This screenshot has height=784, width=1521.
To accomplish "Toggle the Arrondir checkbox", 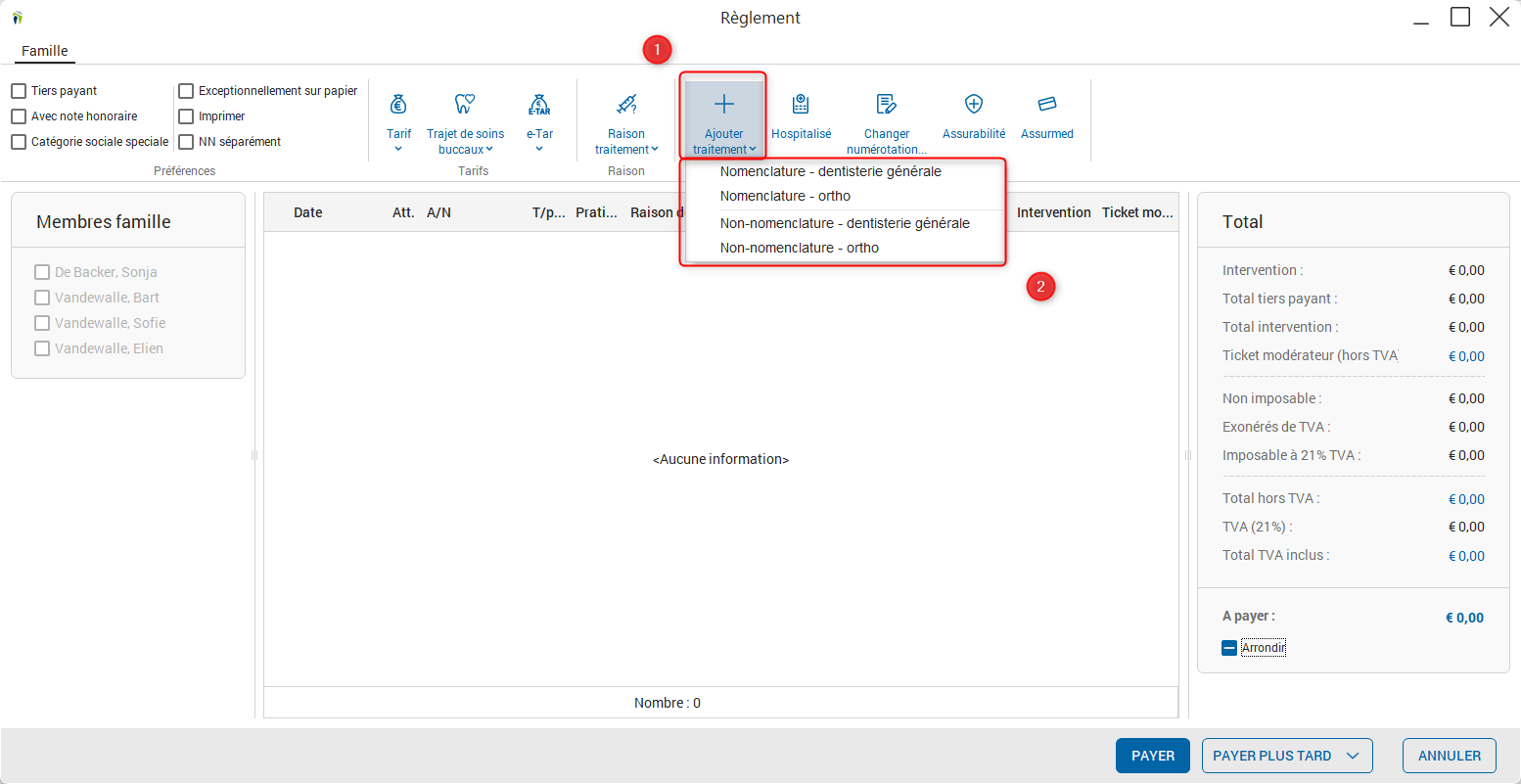I will [1229, 648].
